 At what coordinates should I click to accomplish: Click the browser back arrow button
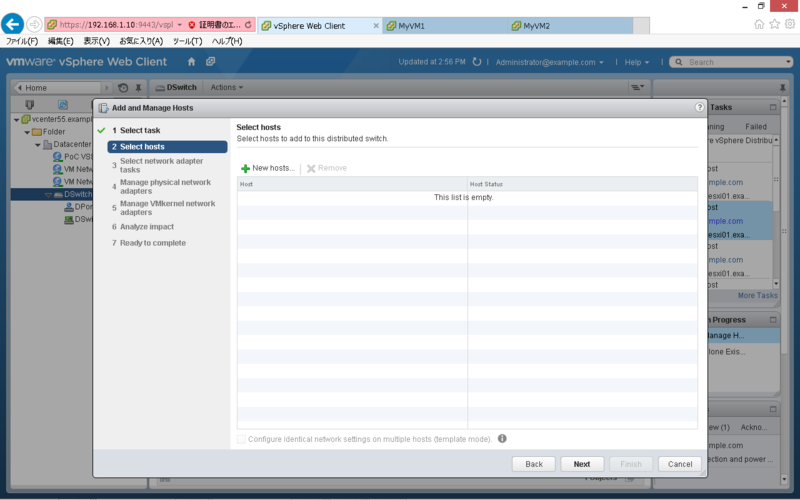pos(12,24)
